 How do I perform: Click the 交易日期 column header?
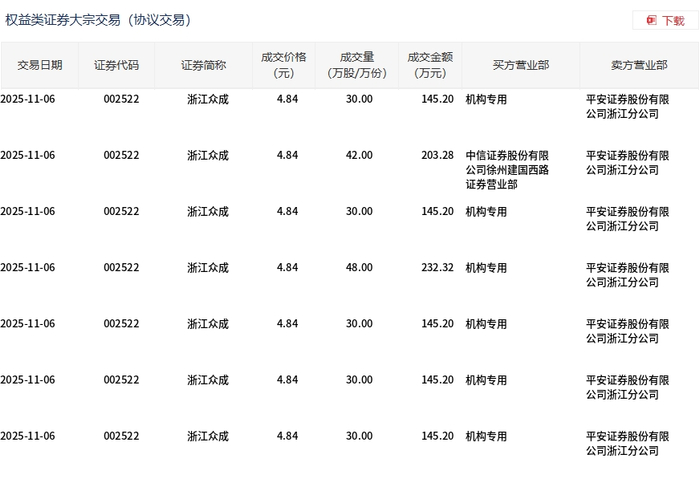tap(40, 65)
